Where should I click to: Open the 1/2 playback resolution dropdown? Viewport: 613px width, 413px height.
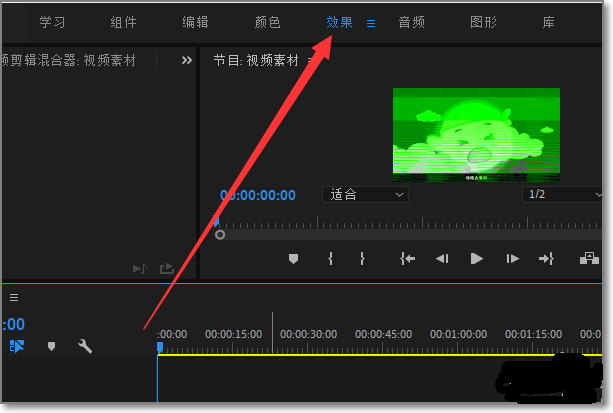click(562, 194)
